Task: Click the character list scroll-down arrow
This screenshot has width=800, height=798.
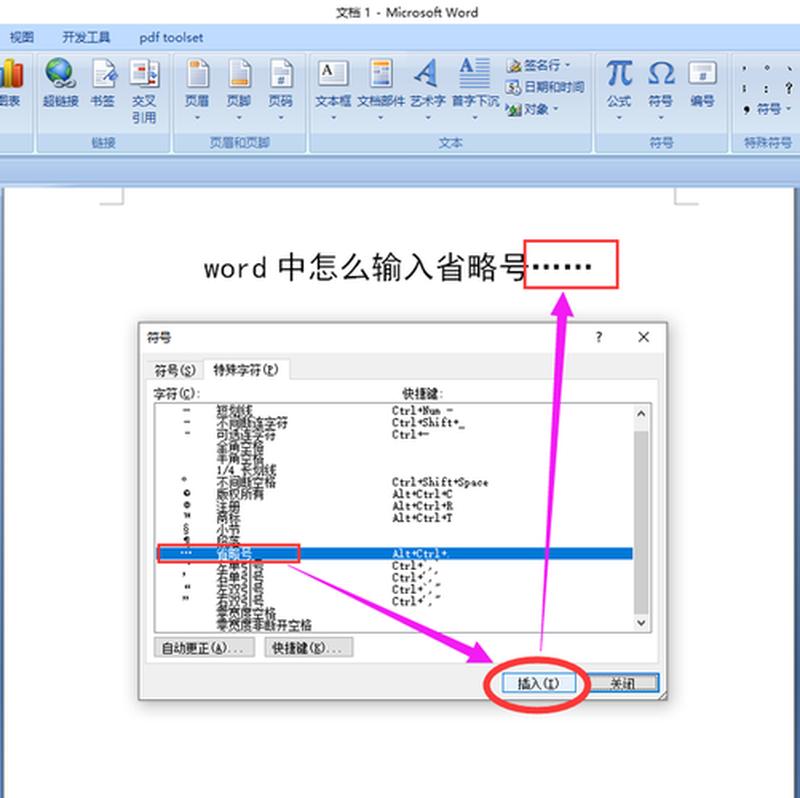Action: click(x=641, y=623)
